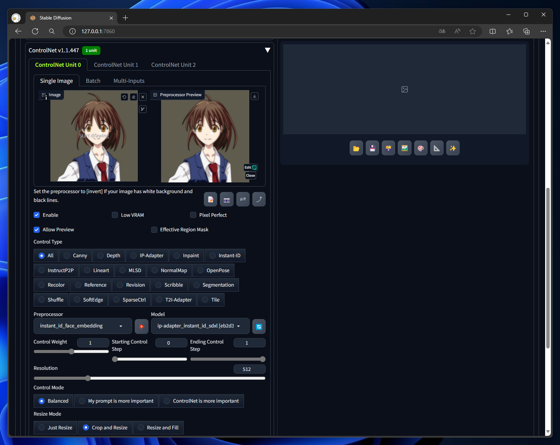Open images output folder icon
This screenshot has width=560, height=445.
click(356, 148)
